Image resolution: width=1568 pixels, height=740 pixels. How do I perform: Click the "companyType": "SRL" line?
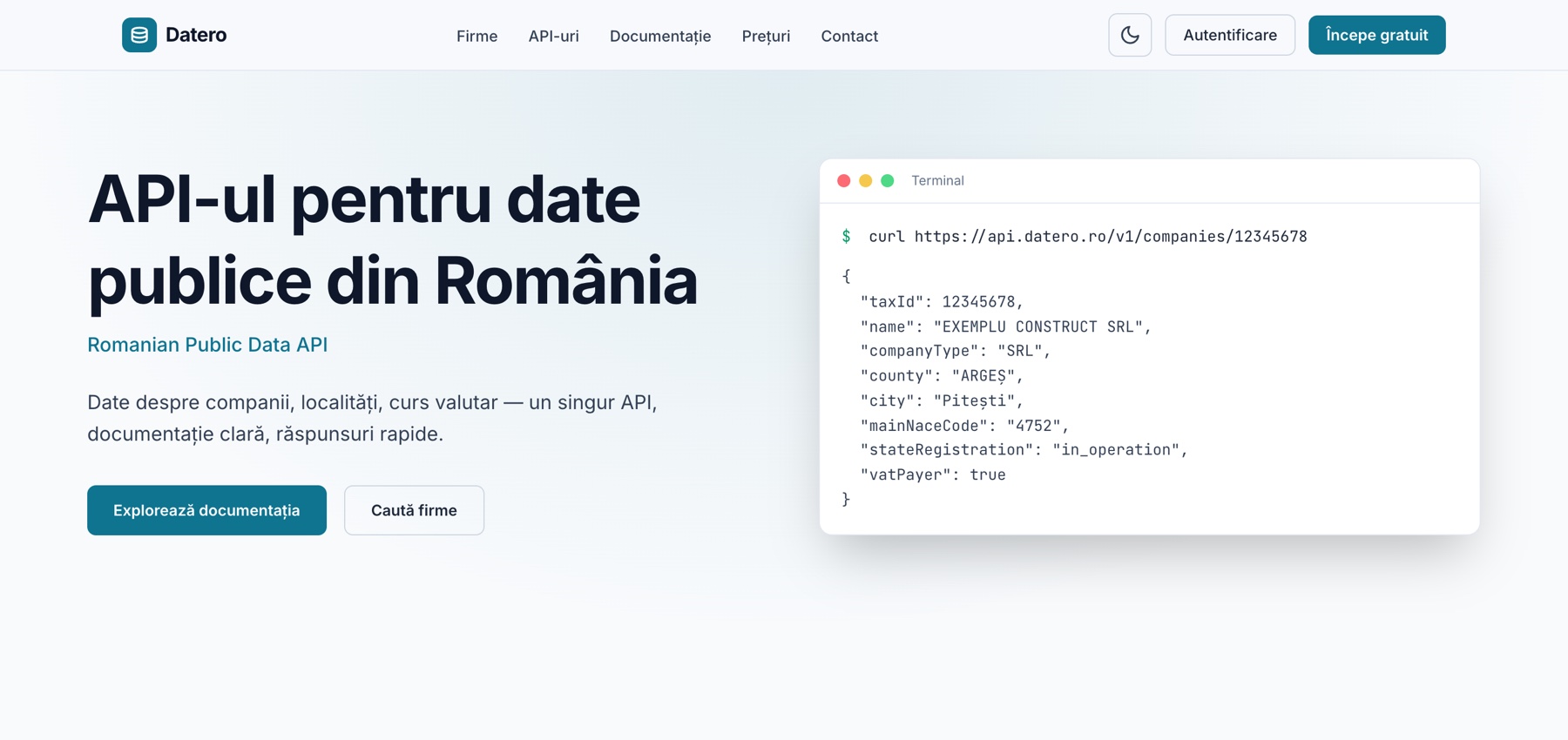(x=956, y=351)
